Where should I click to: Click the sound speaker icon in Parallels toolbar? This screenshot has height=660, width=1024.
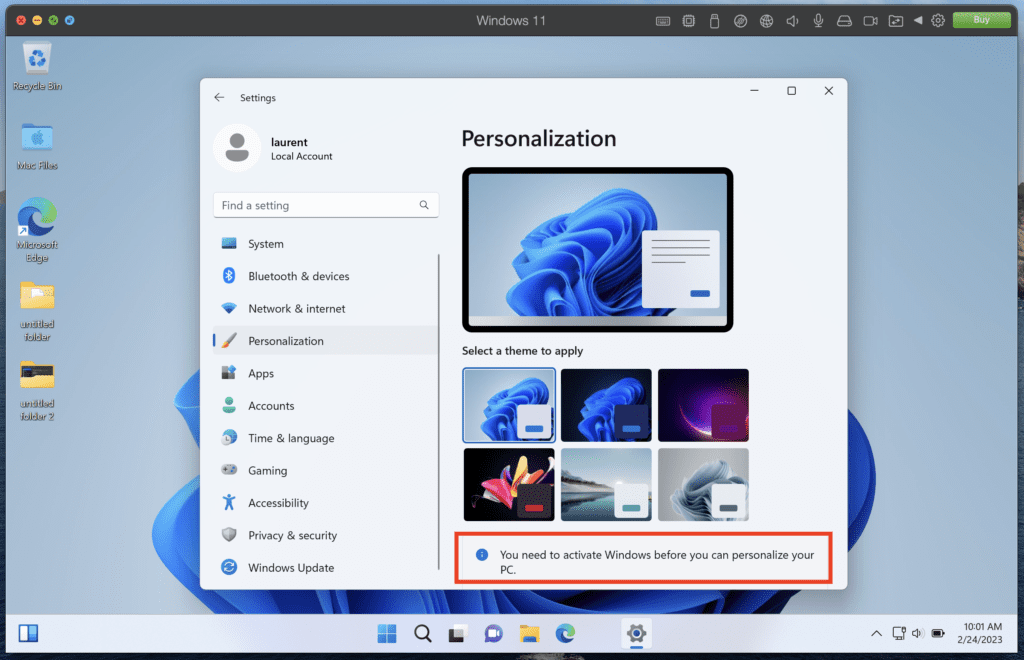792,21
